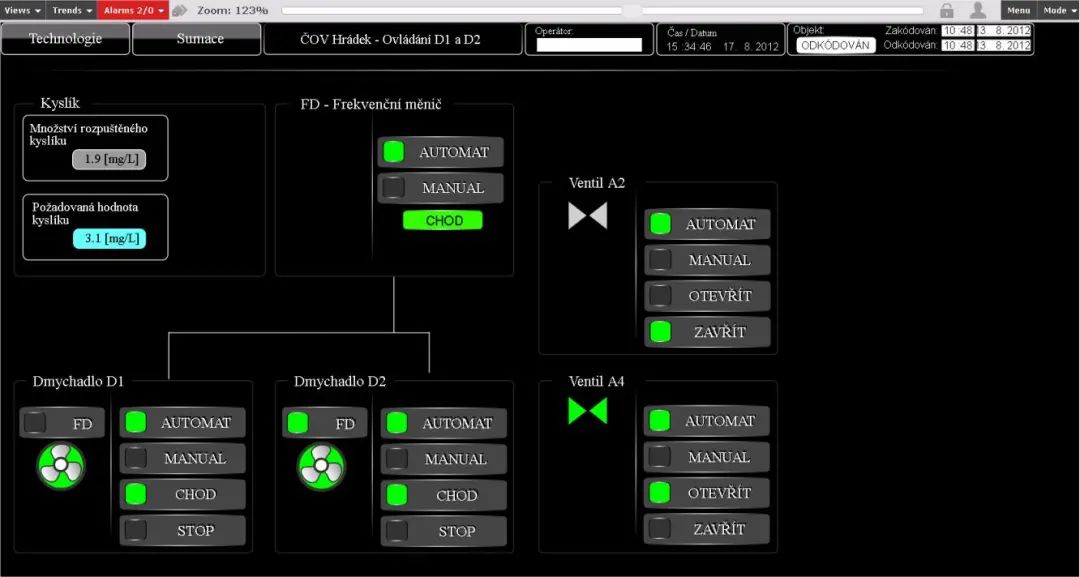Screen dimensions: 1080x577
Task: Set Dmychadlo D2 to MANUAL
Action: click(444, 459)
